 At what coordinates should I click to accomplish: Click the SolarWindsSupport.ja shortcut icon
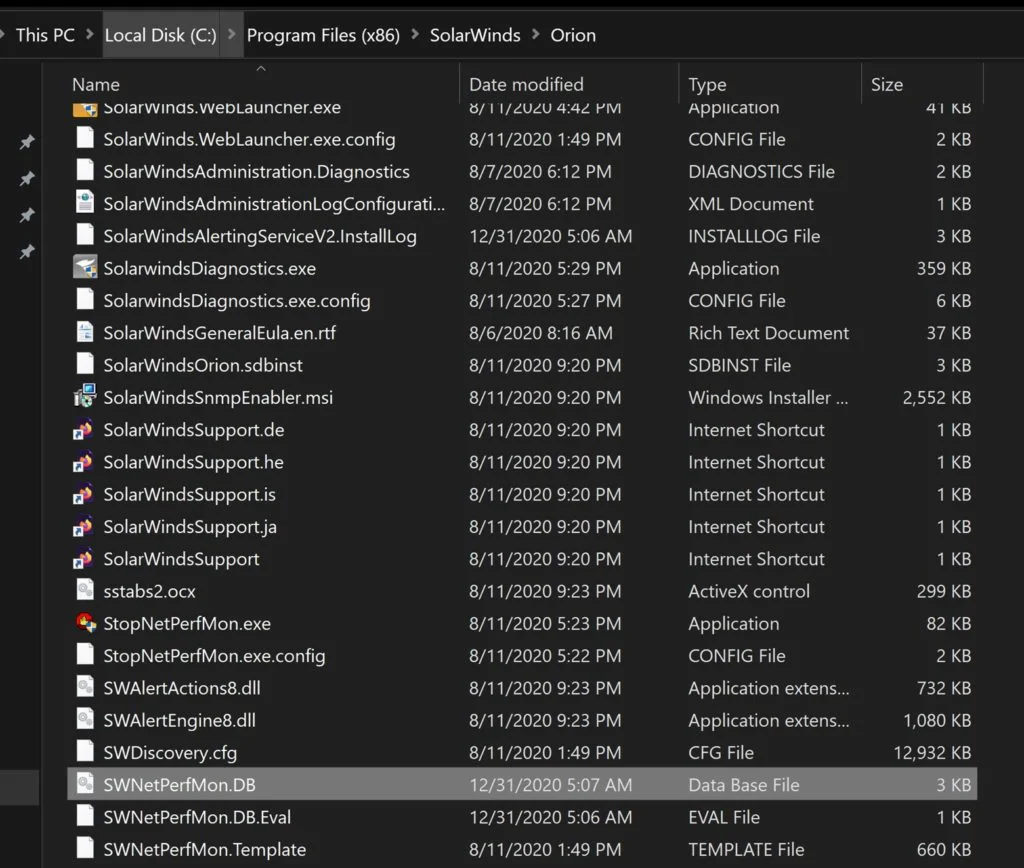point(83,526)
